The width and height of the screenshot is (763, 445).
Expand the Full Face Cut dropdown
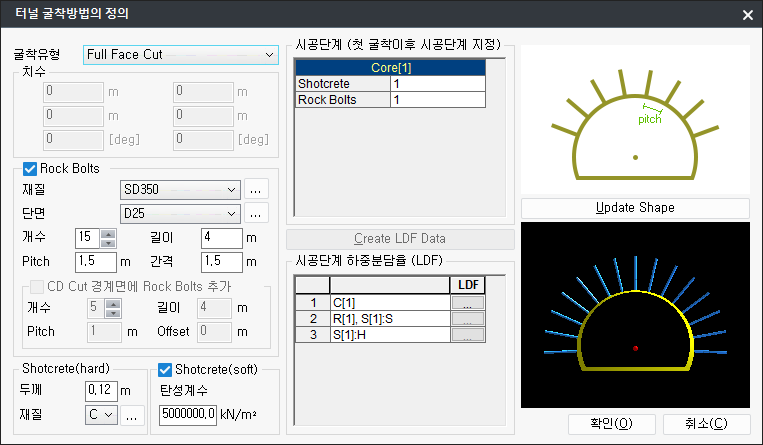tap(269, 55)
